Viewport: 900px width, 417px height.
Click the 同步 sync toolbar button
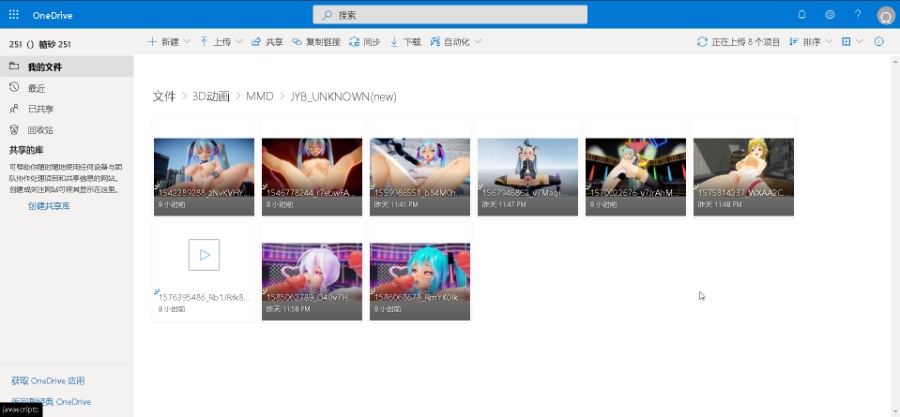point(364,42)
